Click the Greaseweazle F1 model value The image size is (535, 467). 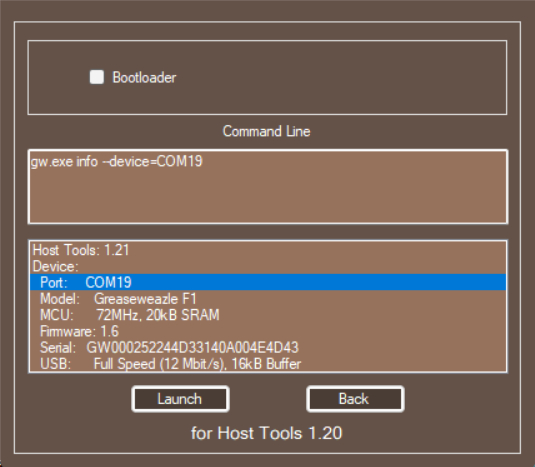(145, 299)
